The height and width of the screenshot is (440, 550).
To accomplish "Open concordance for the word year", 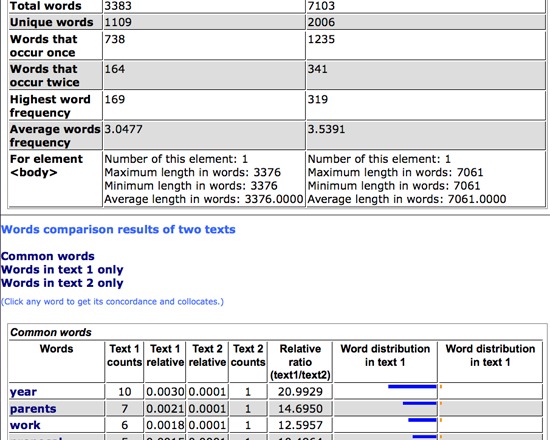I will click(x=23, y=392).
